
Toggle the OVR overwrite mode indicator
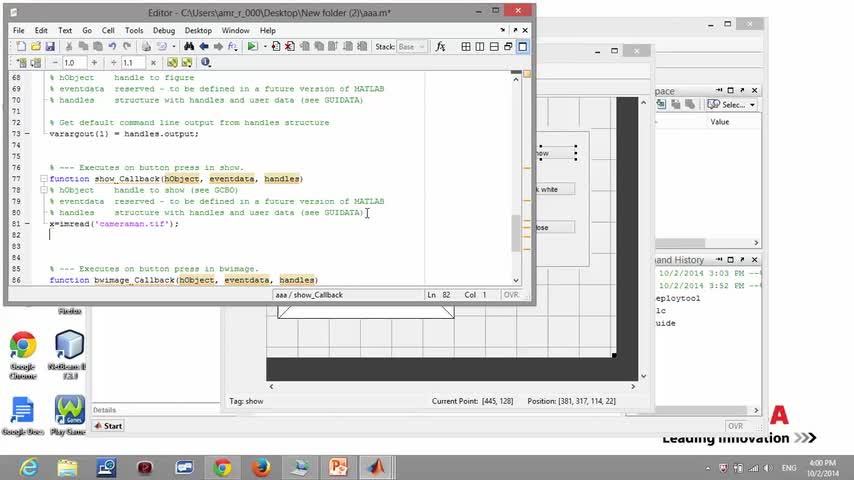pos(511,295)
